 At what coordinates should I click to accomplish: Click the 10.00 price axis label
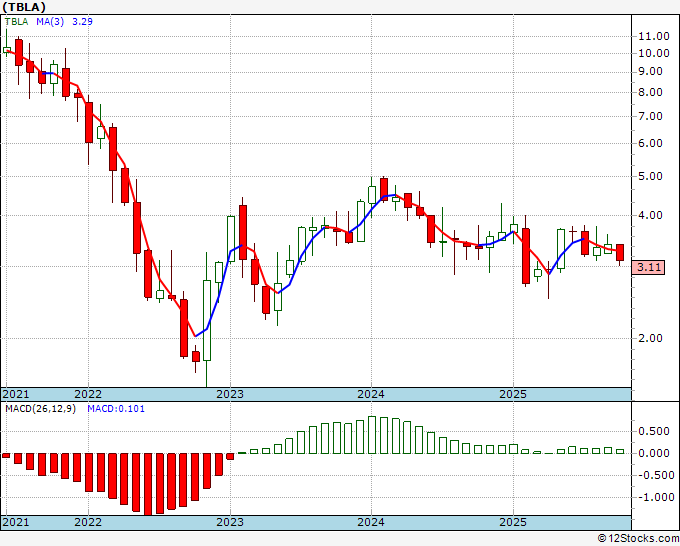654,53
